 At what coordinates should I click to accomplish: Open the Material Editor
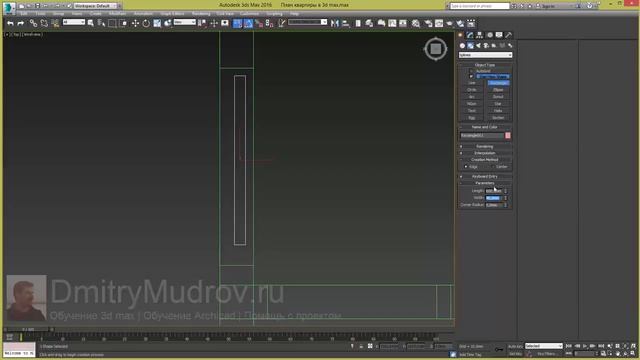(416, 23)
